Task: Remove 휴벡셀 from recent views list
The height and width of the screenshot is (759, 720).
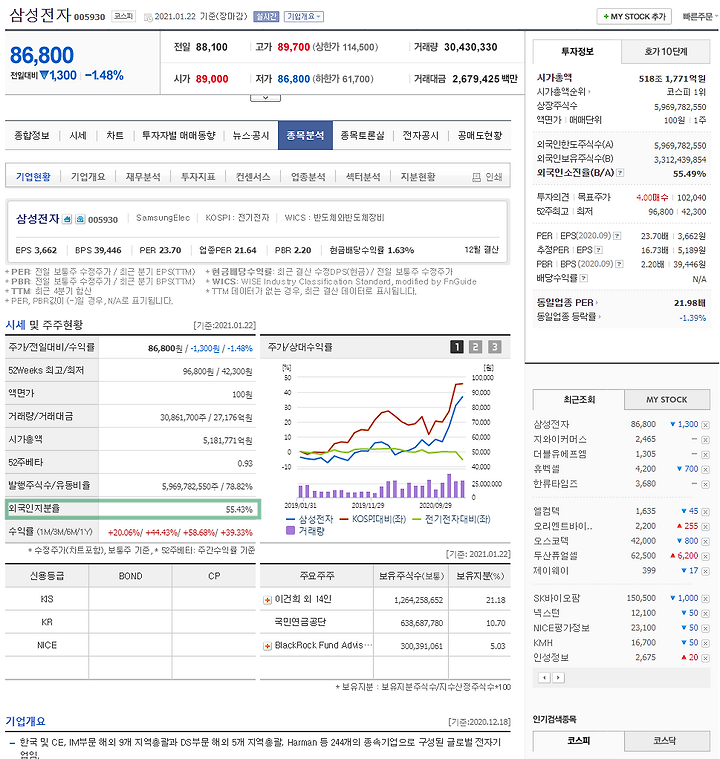Action: [x=705, y=470]
